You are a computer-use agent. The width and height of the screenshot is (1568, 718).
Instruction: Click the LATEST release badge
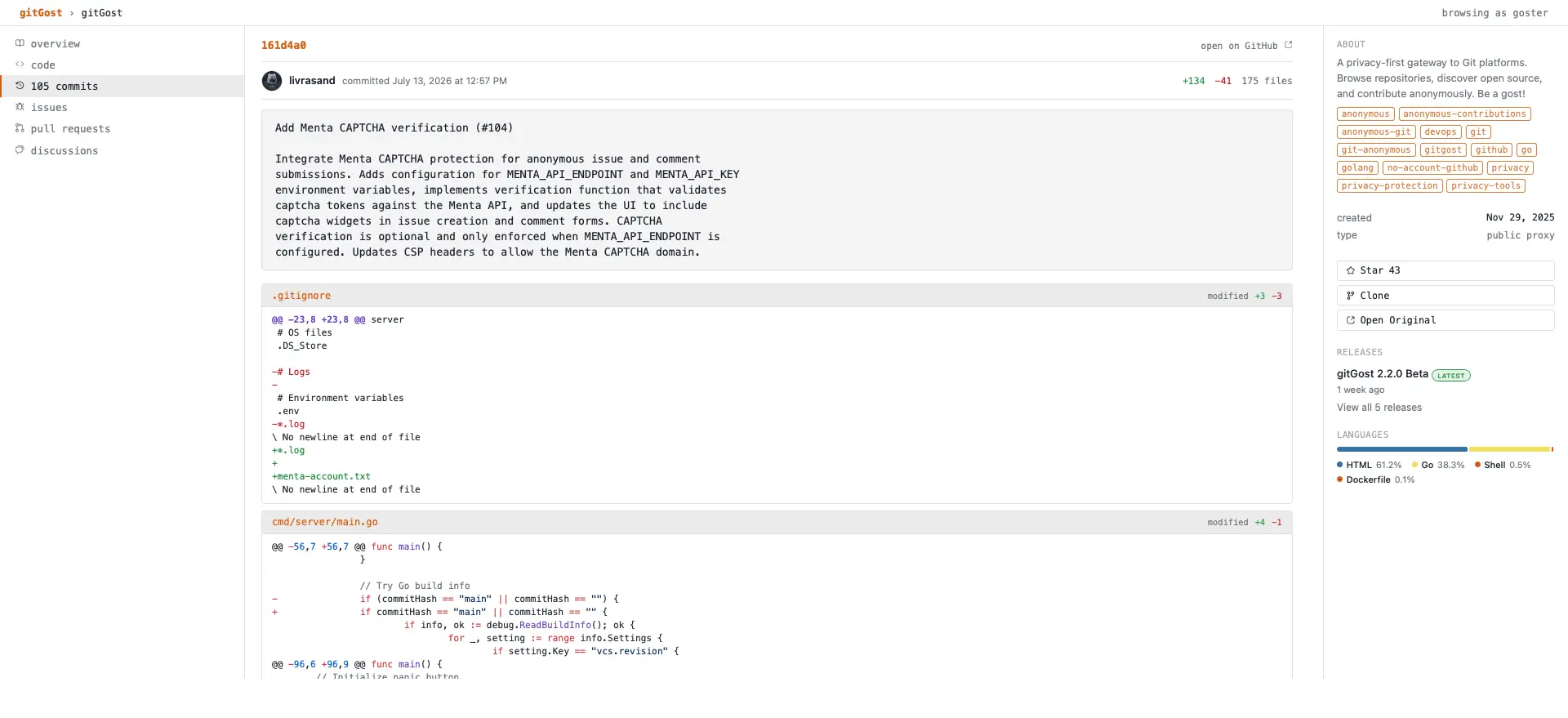tap(1451, 376)
